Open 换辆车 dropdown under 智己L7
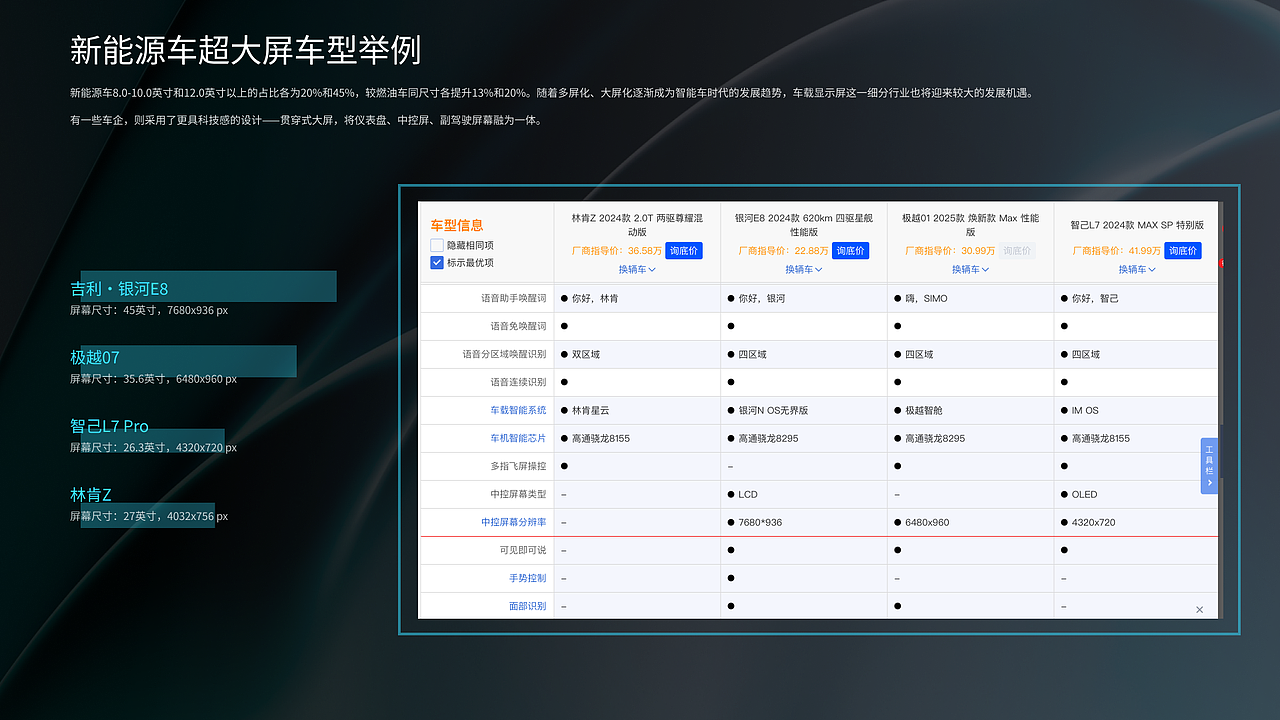 tap(1137, 269)
